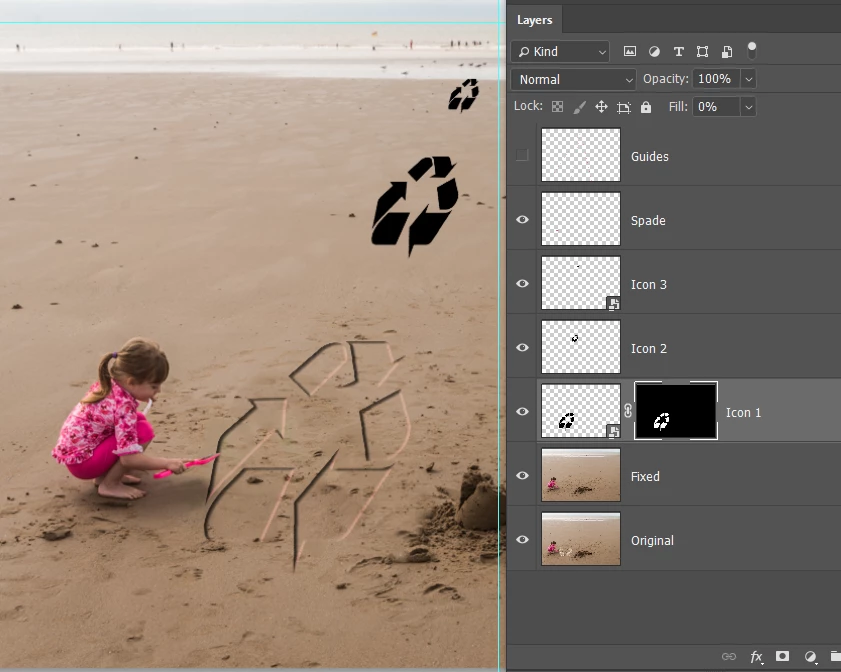Lock transparent pixels icon
The height and width of the screenshot is (672, 841).
[x=557, y=107]
